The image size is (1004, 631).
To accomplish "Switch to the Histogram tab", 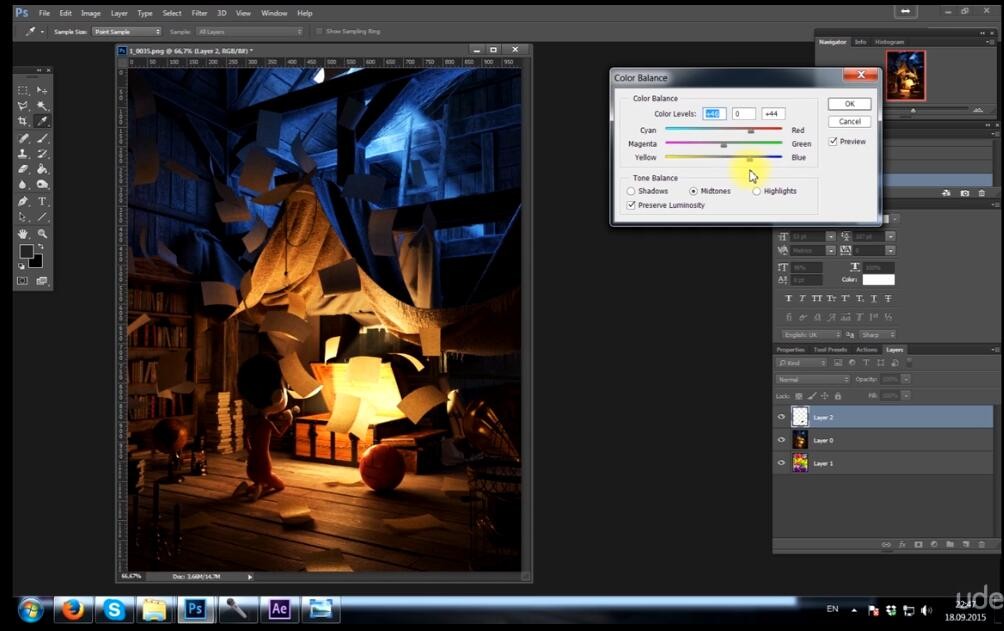I will tap(889, 42).
